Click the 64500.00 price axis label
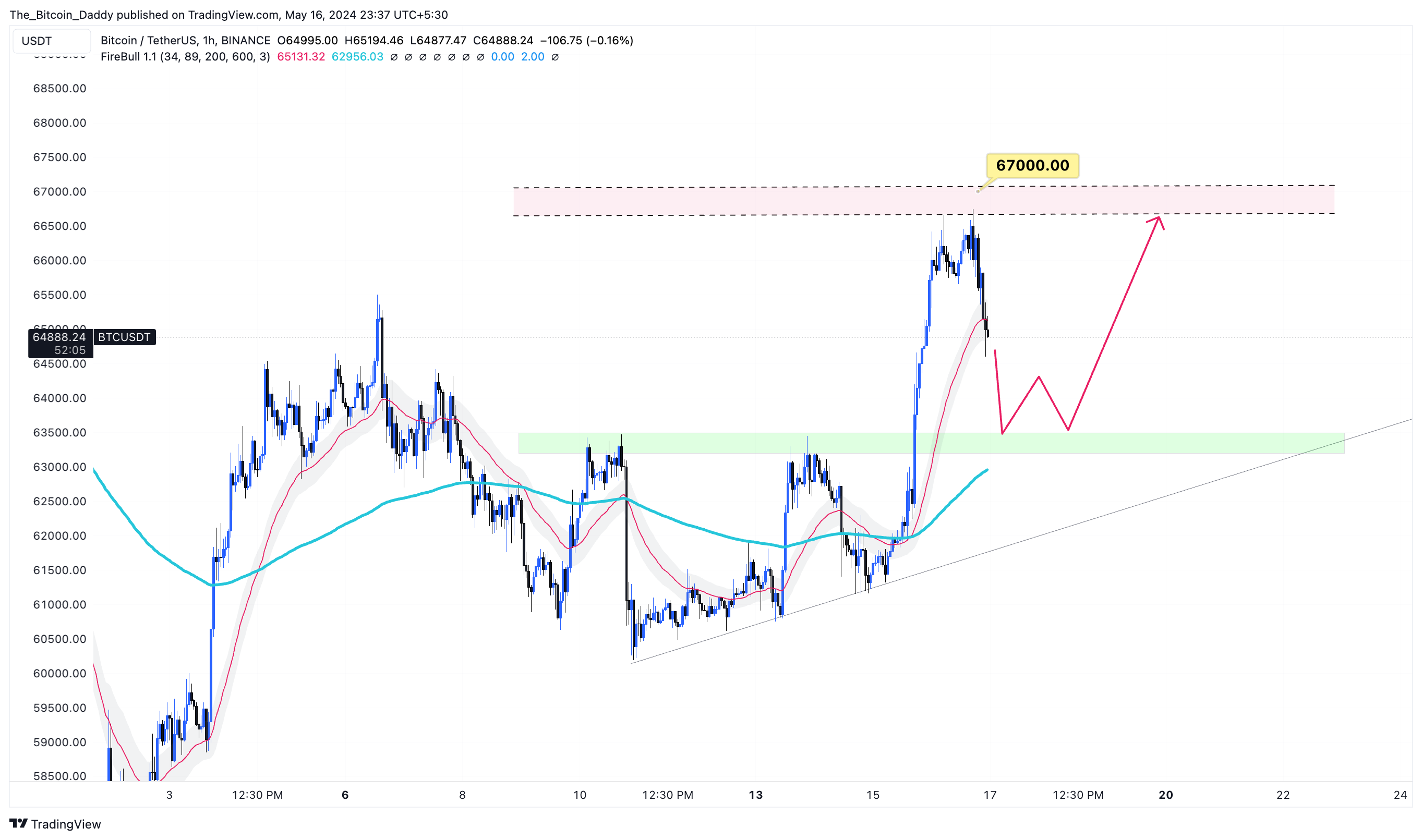The height and width of the screenshot is (840, 1422). tap(59, 363)
